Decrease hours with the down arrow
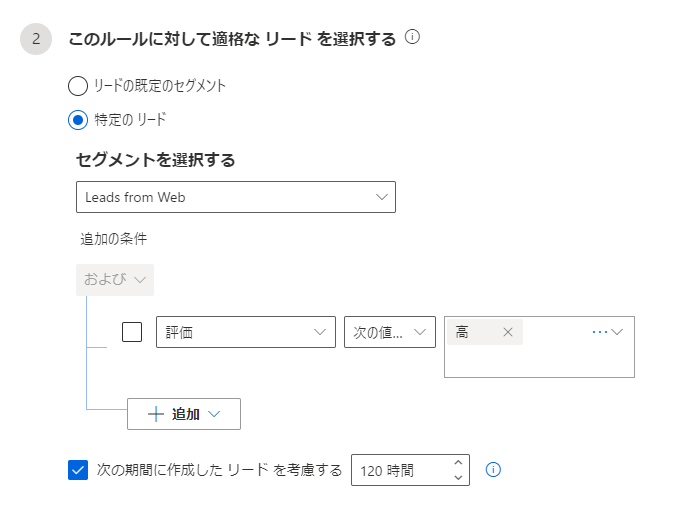Image resolution: width=692 pixels, height=506 pixels. coord(458,477)
